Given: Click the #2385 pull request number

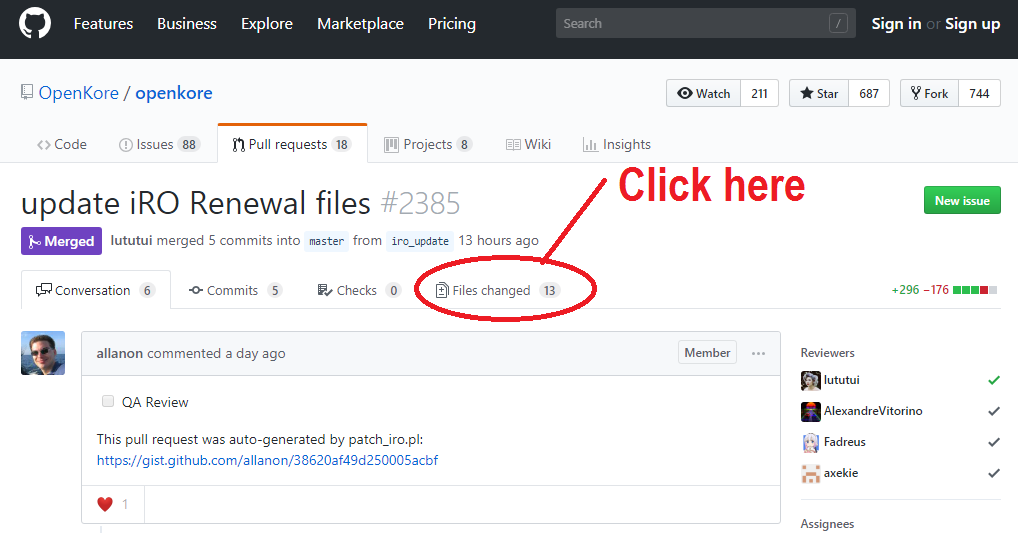Looking at the screenshot, I should tap(421, 203).
